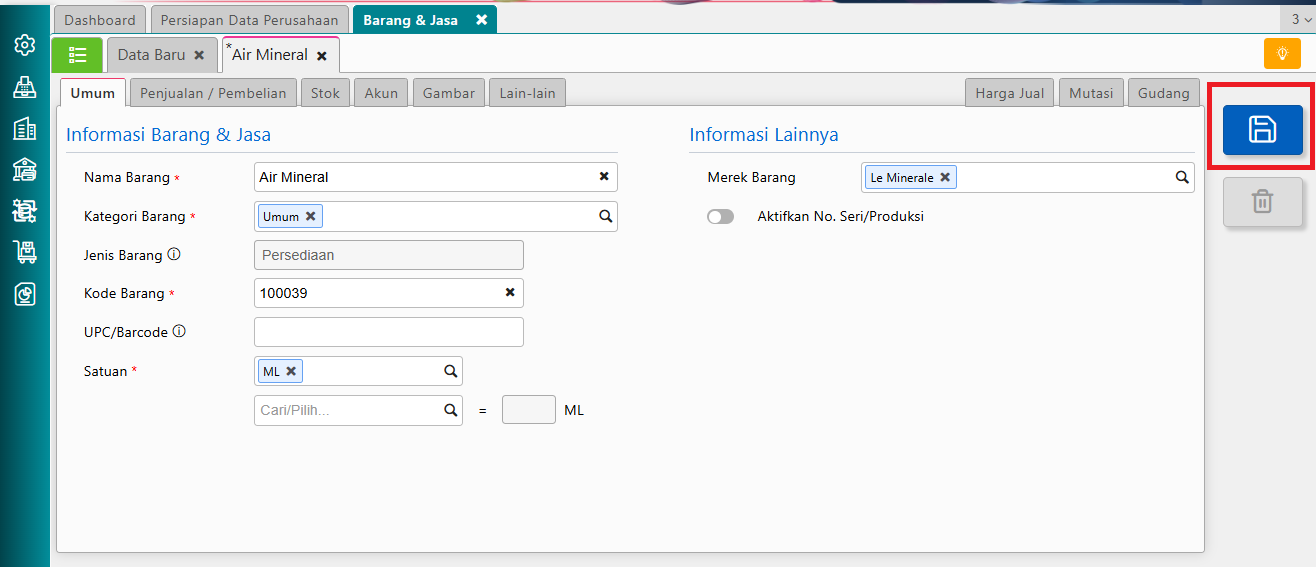Click the Merek Barang label
This screenshot has width=1316, height=567.
tap(752, 177)
